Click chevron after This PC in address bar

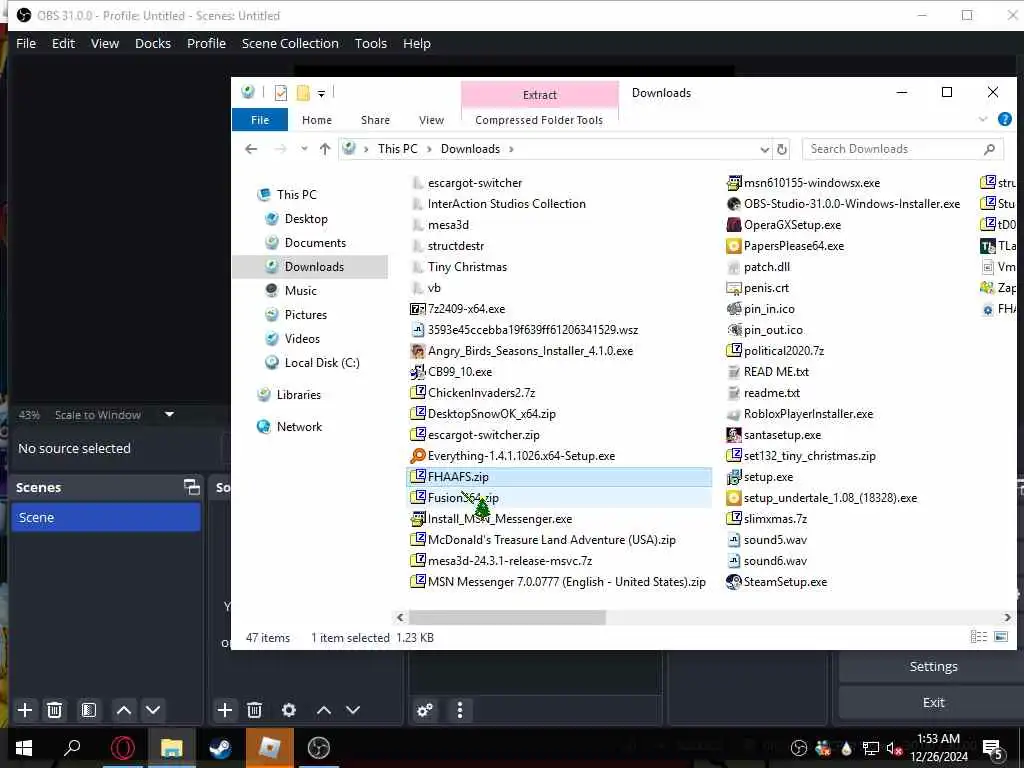(429, 149)
